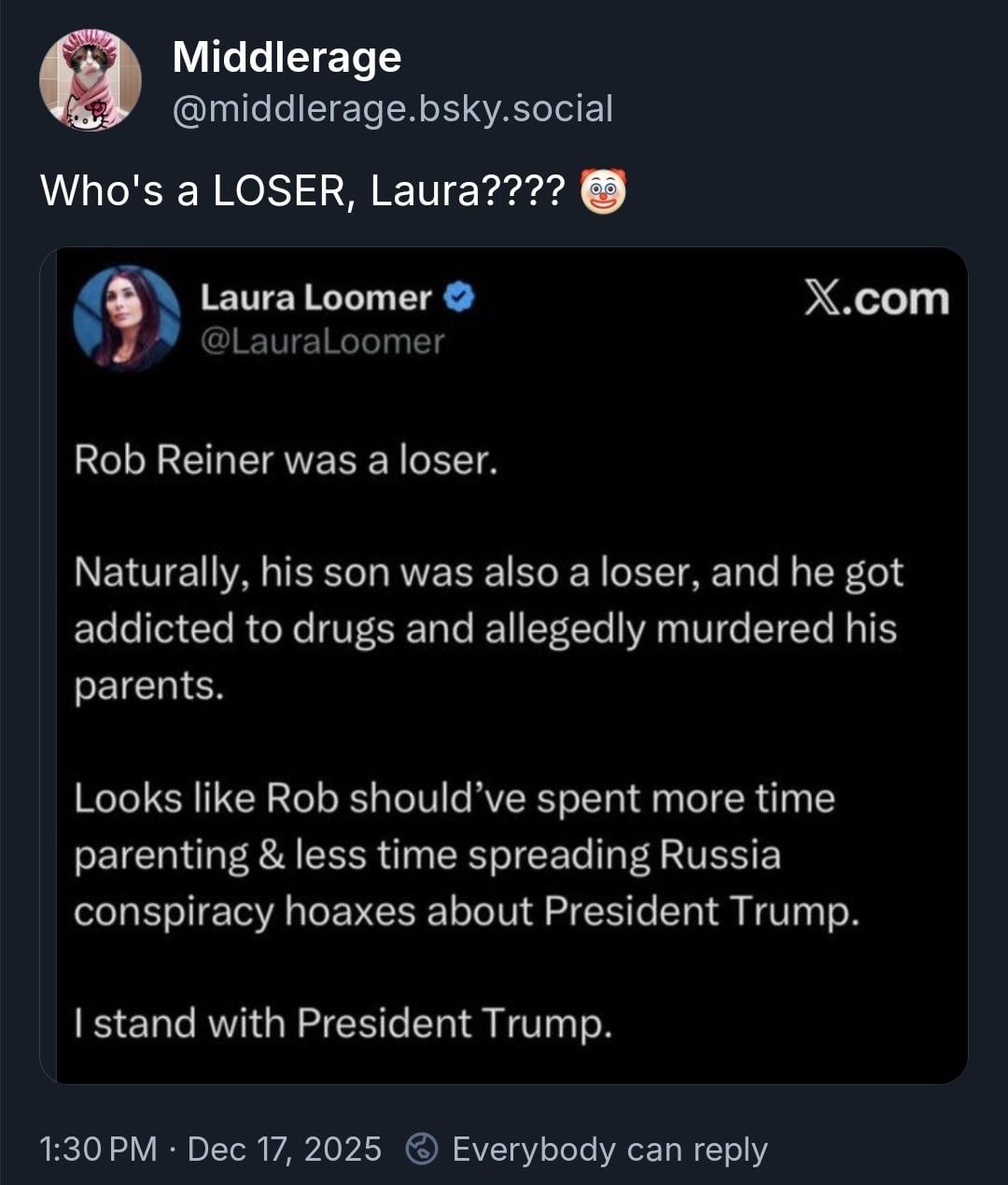
Task: Open Middlerage's cat profile avatar
Action: coord(90,80)
